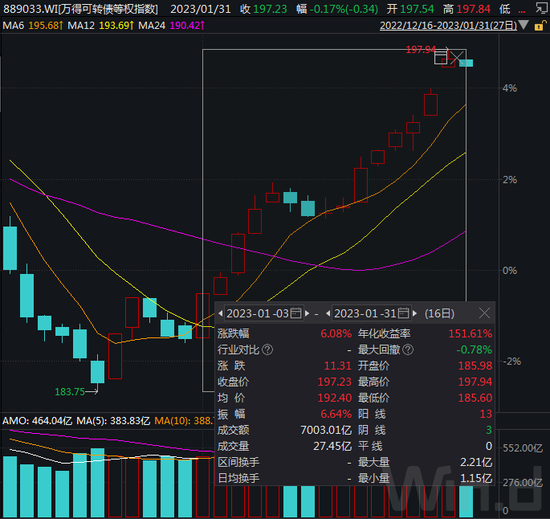Viewport: 550px width, 519px height.
Task: Select the MA6 indicator label
Action: (13, 26)
